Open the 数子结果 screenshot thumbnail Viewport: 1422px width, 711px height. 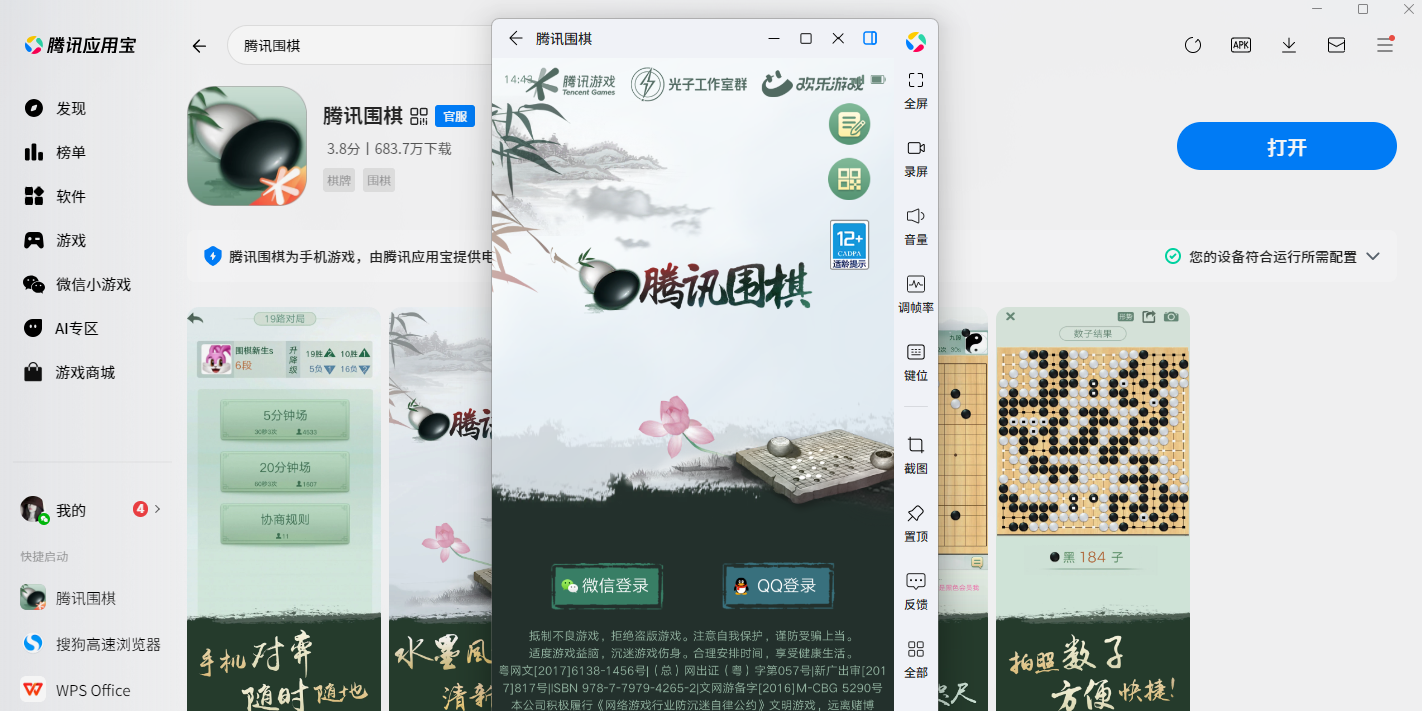1093,509
